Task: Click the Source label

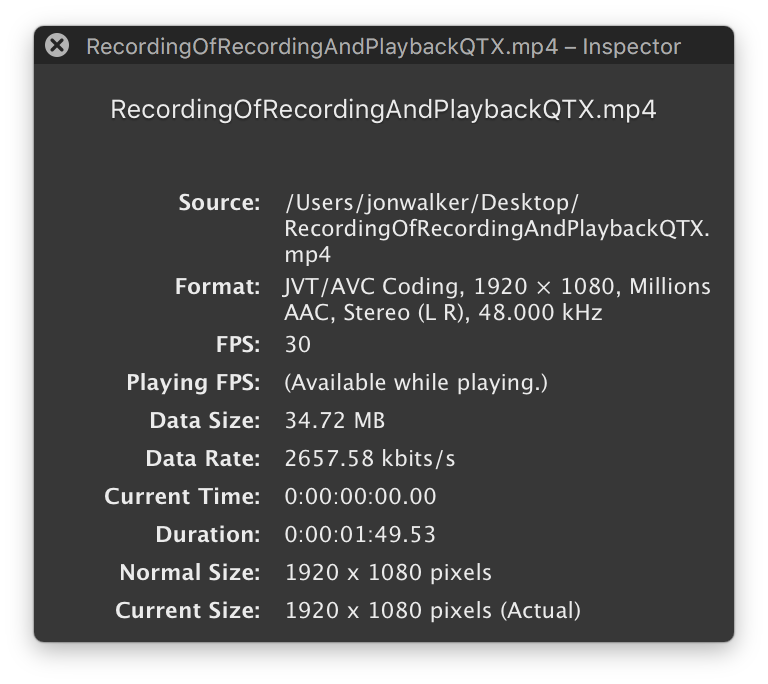Action: click(219, 202)
